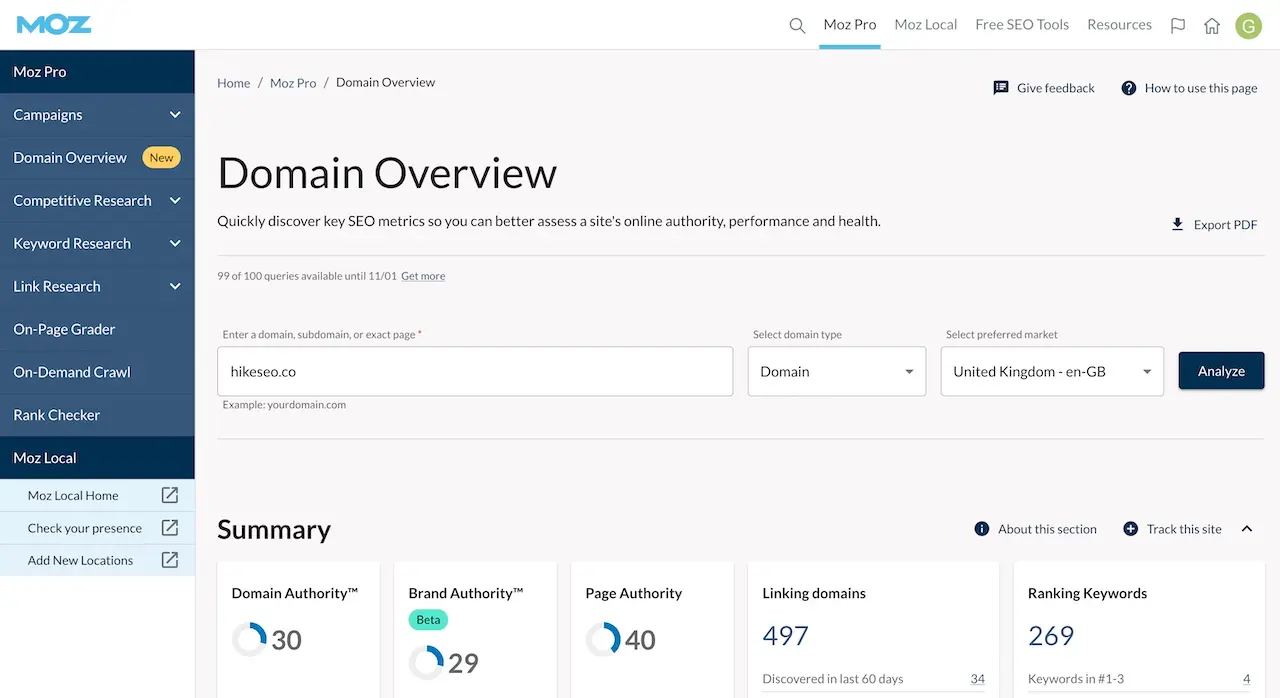
Task: Select the Moz Pro top tab
Action: pyautogui.click(x=850, y=25)
